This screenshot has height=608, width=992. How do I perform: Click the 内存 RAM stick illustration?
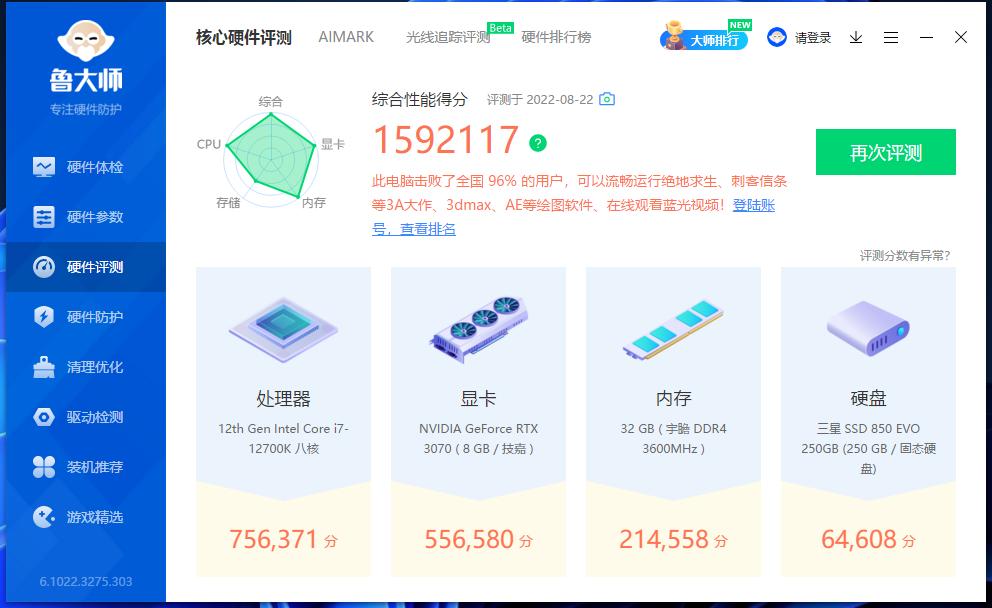[674, 329]
